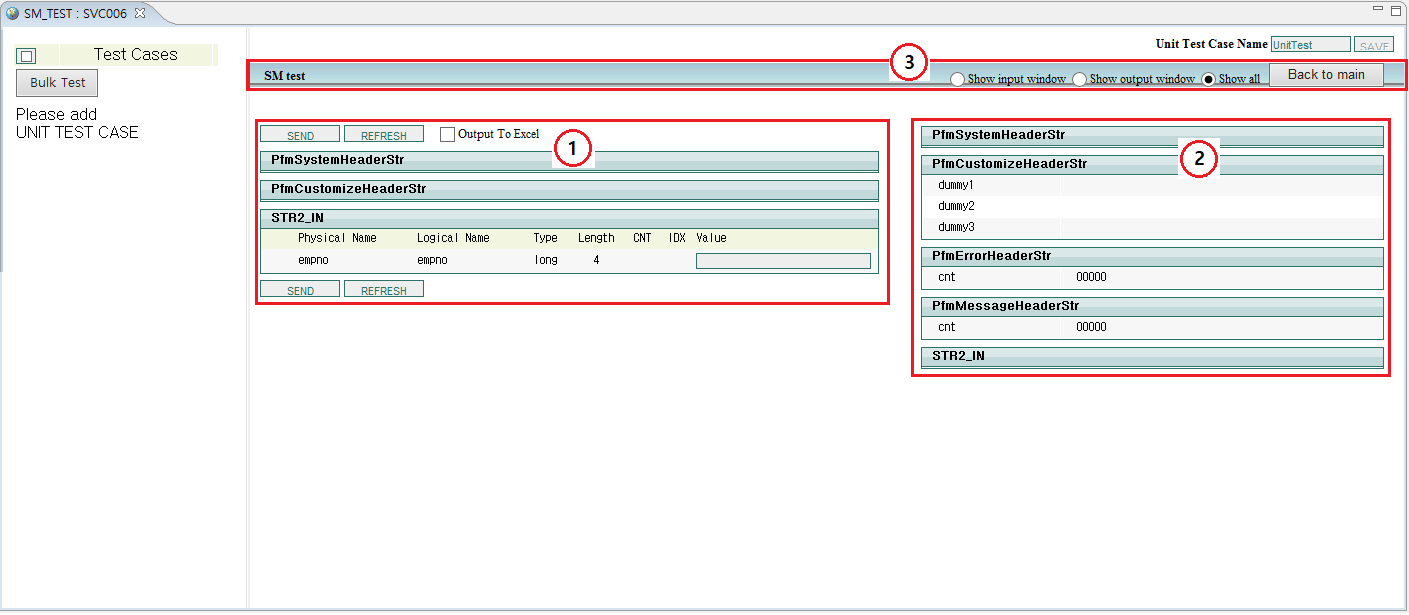Viewport: 1409px width, 615px height.
Task: Click the Back to main button
Action: click(x=1326, y=75)
